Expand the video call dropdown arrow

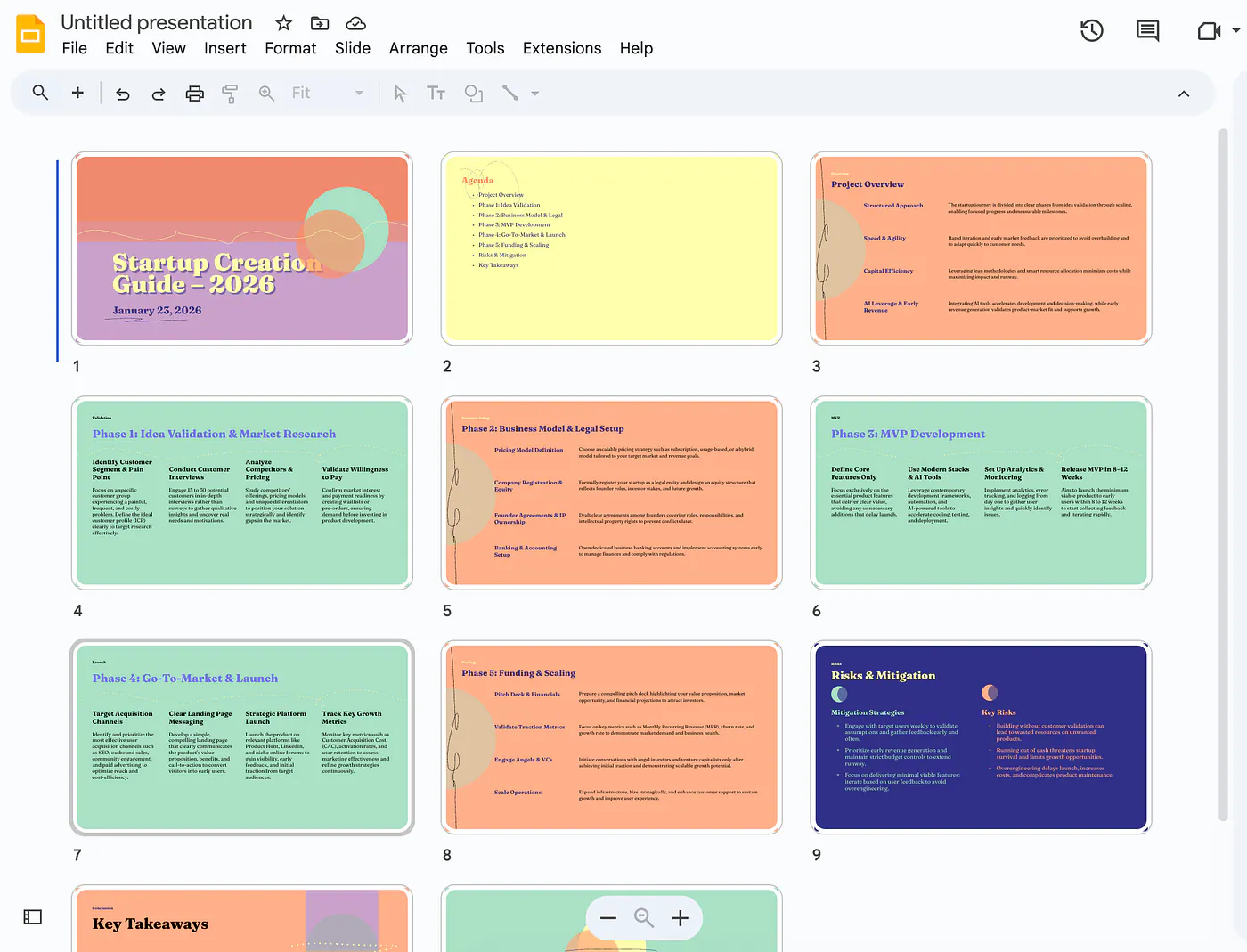(1235, 30)
